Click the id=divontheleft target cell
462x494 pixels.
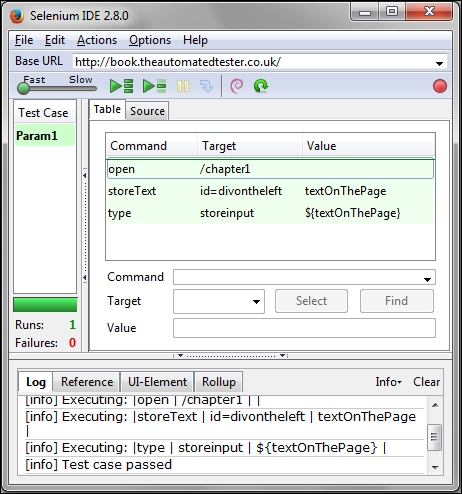241,191
